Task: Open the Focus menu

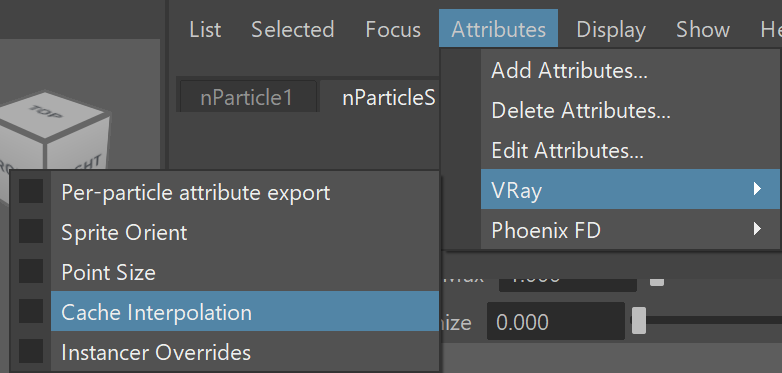Action: click(x=393, y=29)
